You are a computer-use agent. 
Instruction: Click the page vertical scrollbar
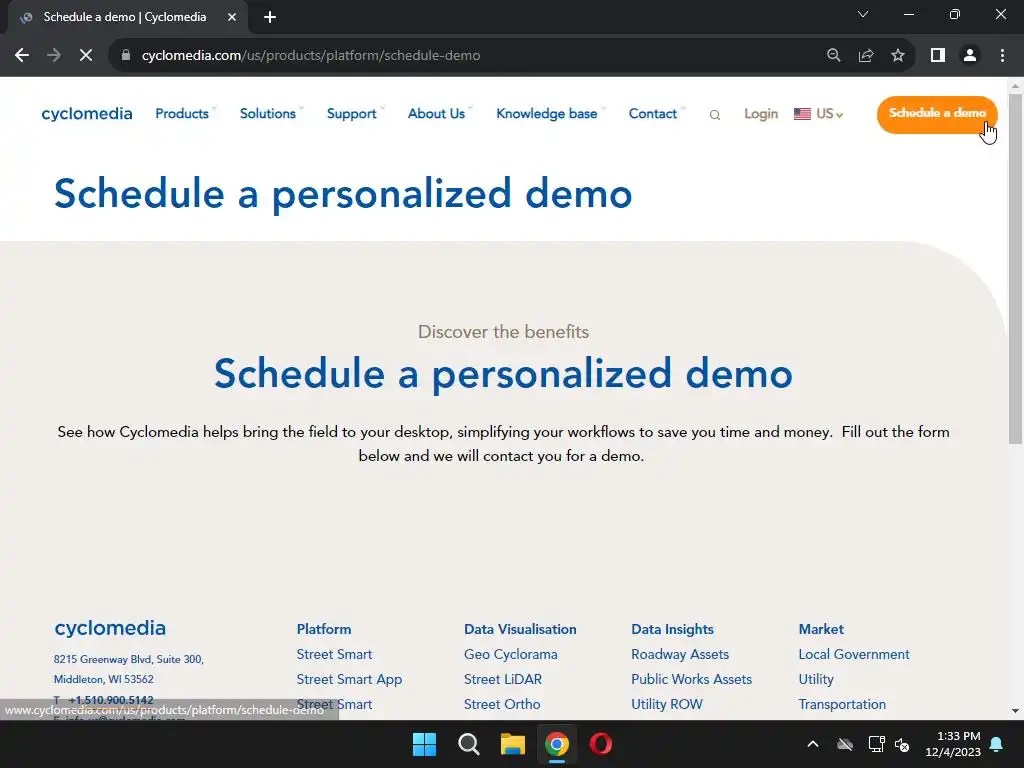pyautogui.click(x=1015, y=268)
